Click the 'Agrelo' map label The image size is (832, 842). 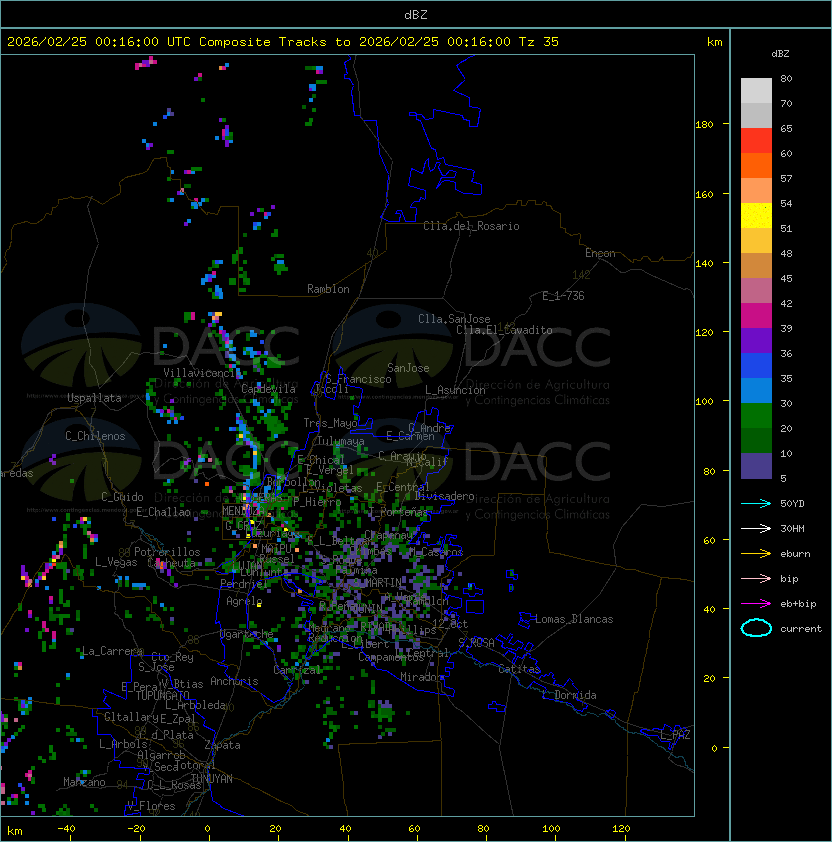(x=244, y=601)
